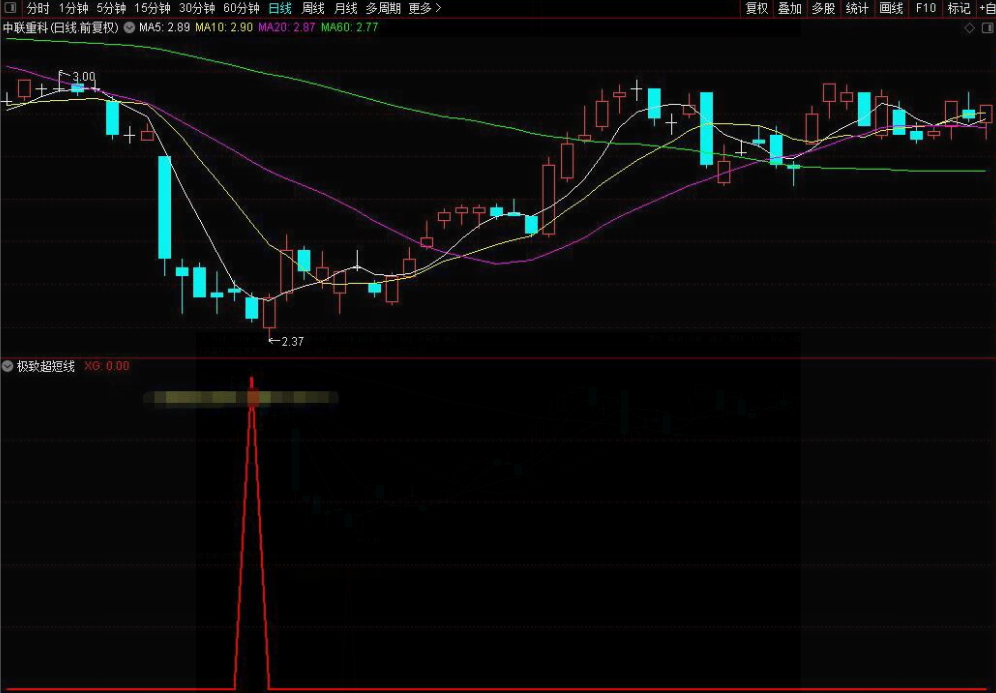Click the 标记 mark button
This screenshot has height=693, width=996.
coord(959,8)
